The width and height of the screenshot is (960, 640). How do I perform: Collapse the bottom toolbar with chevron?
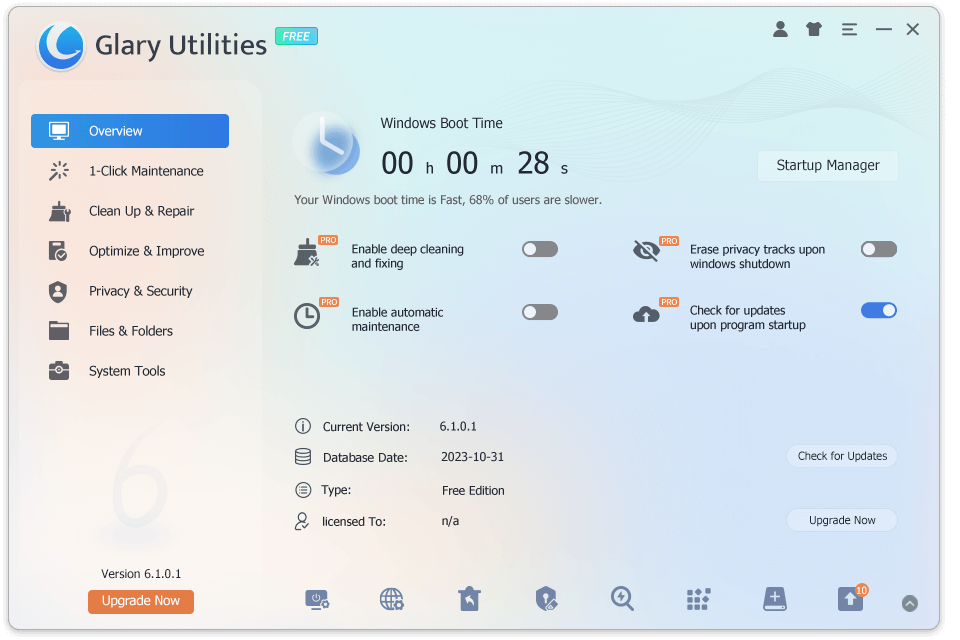pos(910,603)
